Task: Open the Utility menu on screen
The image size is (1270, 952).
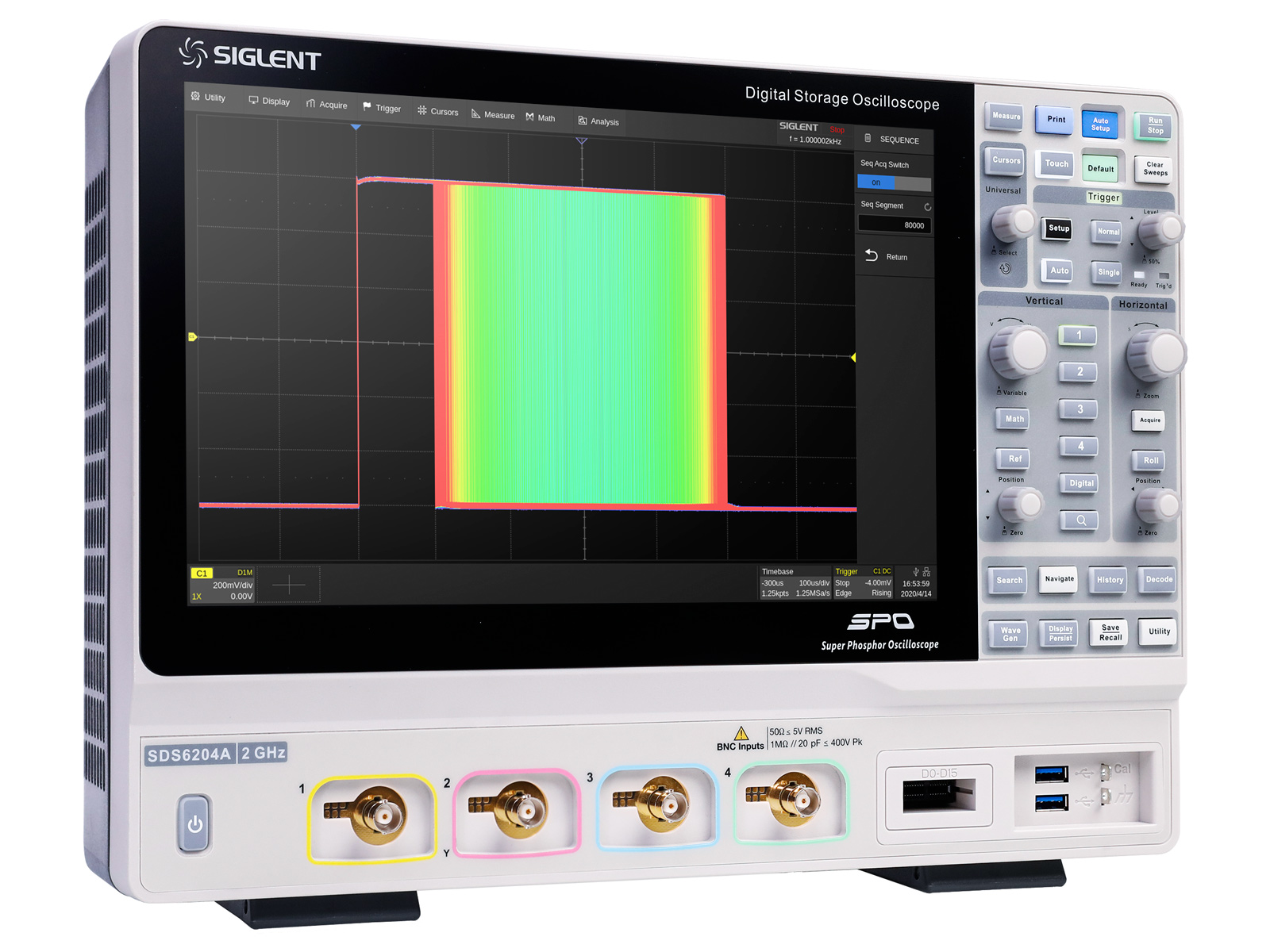Action: pos(208,97)
